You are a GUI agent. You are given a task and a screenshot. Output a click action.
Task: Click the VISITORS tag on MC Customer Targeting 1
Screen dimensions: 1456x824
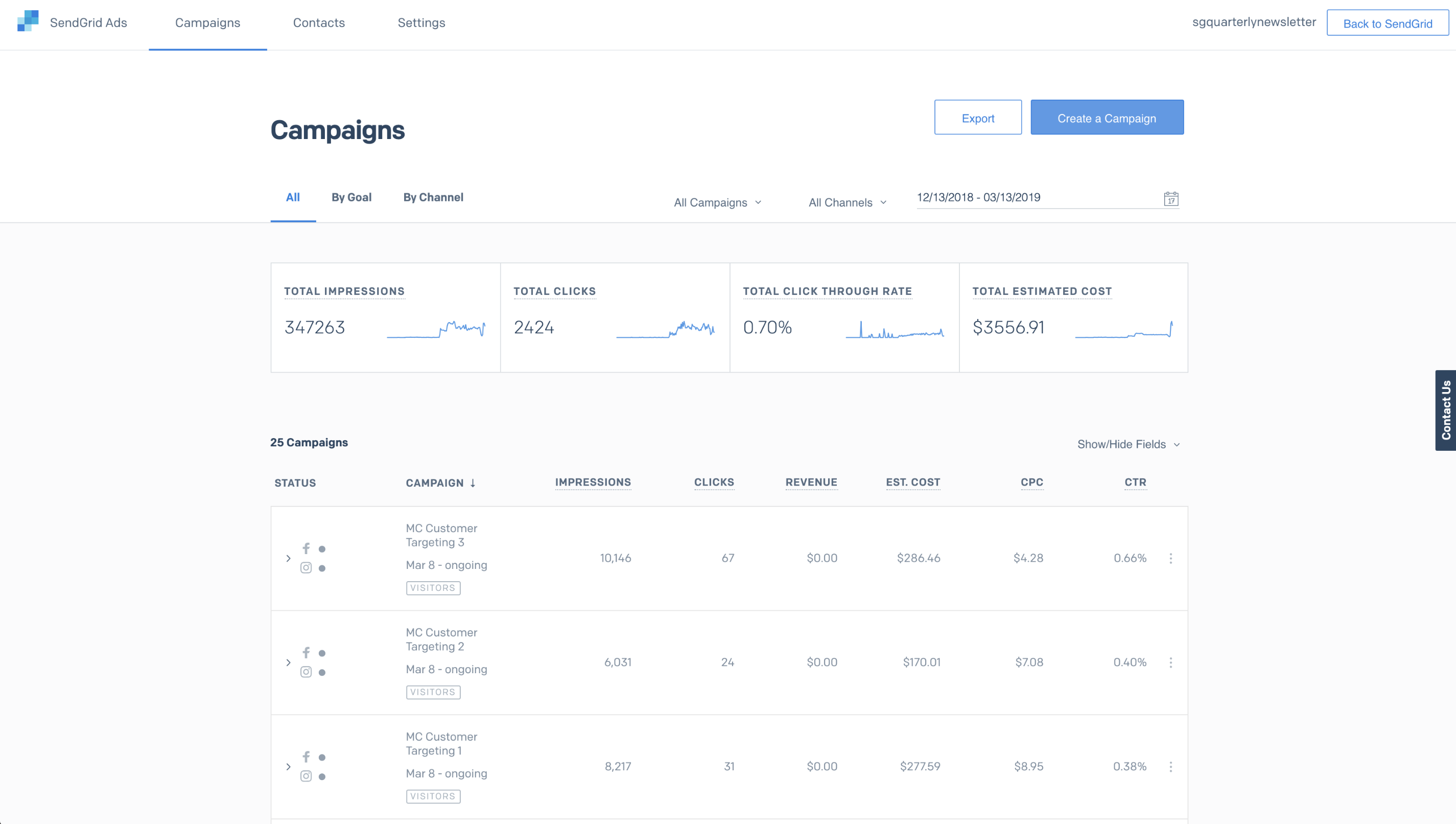[x=433, y=796]
